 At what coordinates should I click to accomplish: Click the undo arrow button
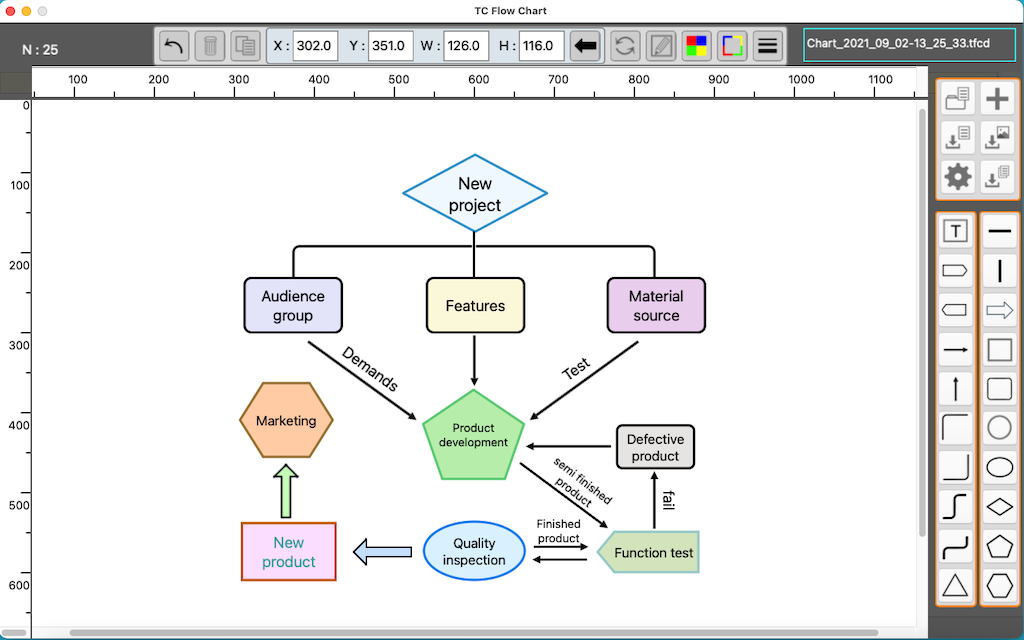(174, 46)
